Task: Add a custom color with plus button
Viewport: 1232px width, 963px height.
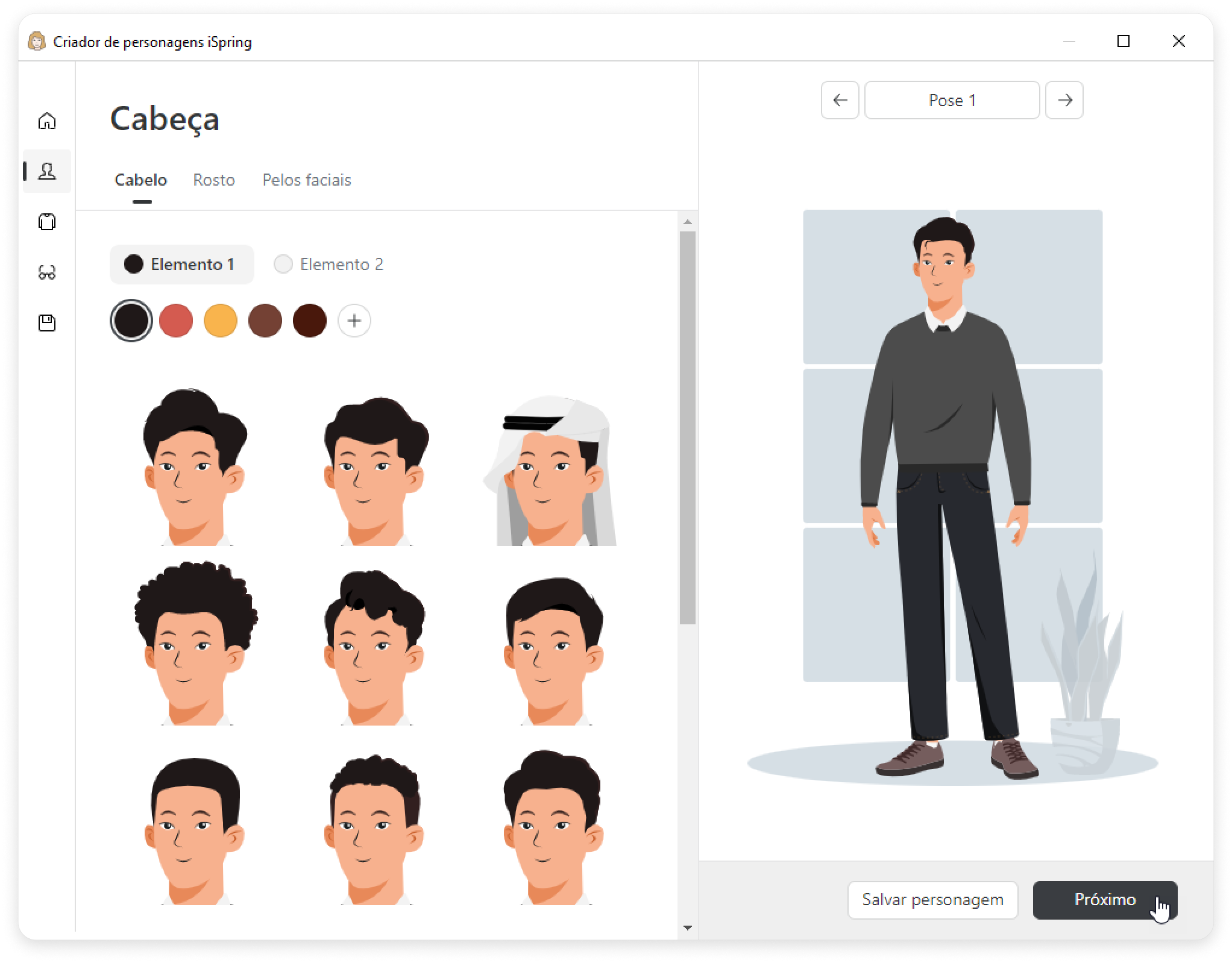Action: [x=354, y=321]
